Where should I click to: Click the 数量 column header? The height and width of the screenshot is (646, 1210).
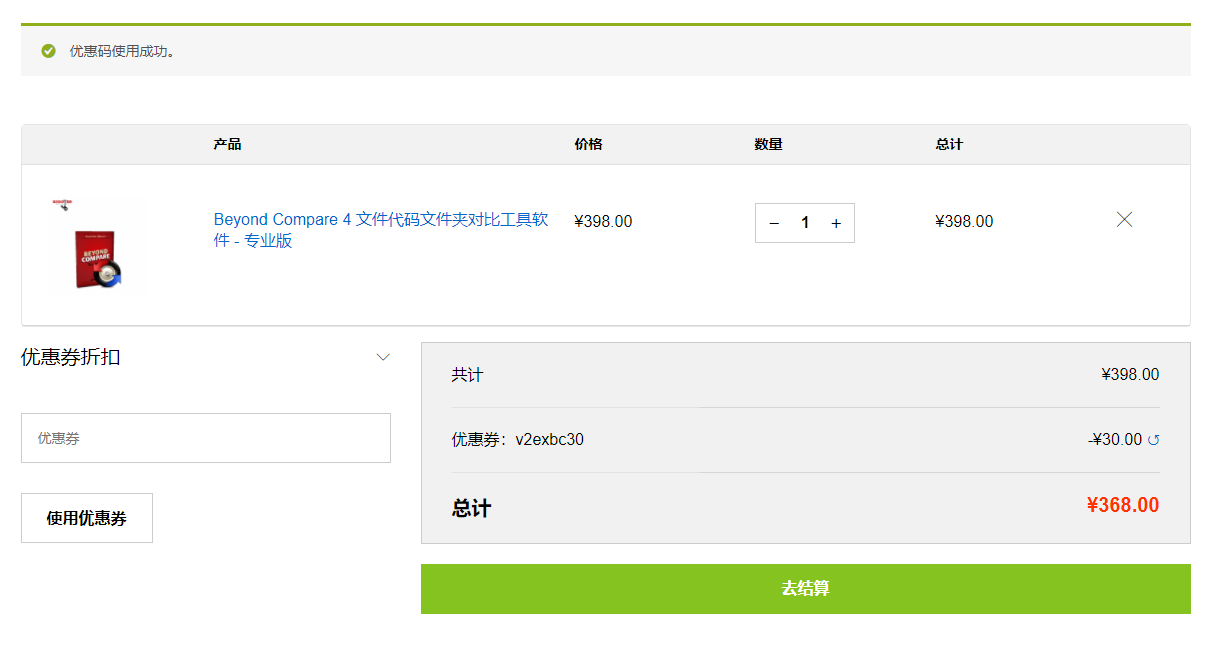(x=768, y=144)
